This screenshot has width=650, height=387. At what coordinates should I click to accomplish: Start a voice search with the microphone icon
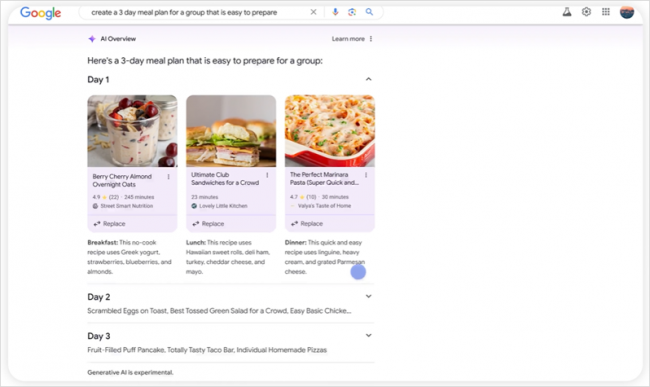335,12
